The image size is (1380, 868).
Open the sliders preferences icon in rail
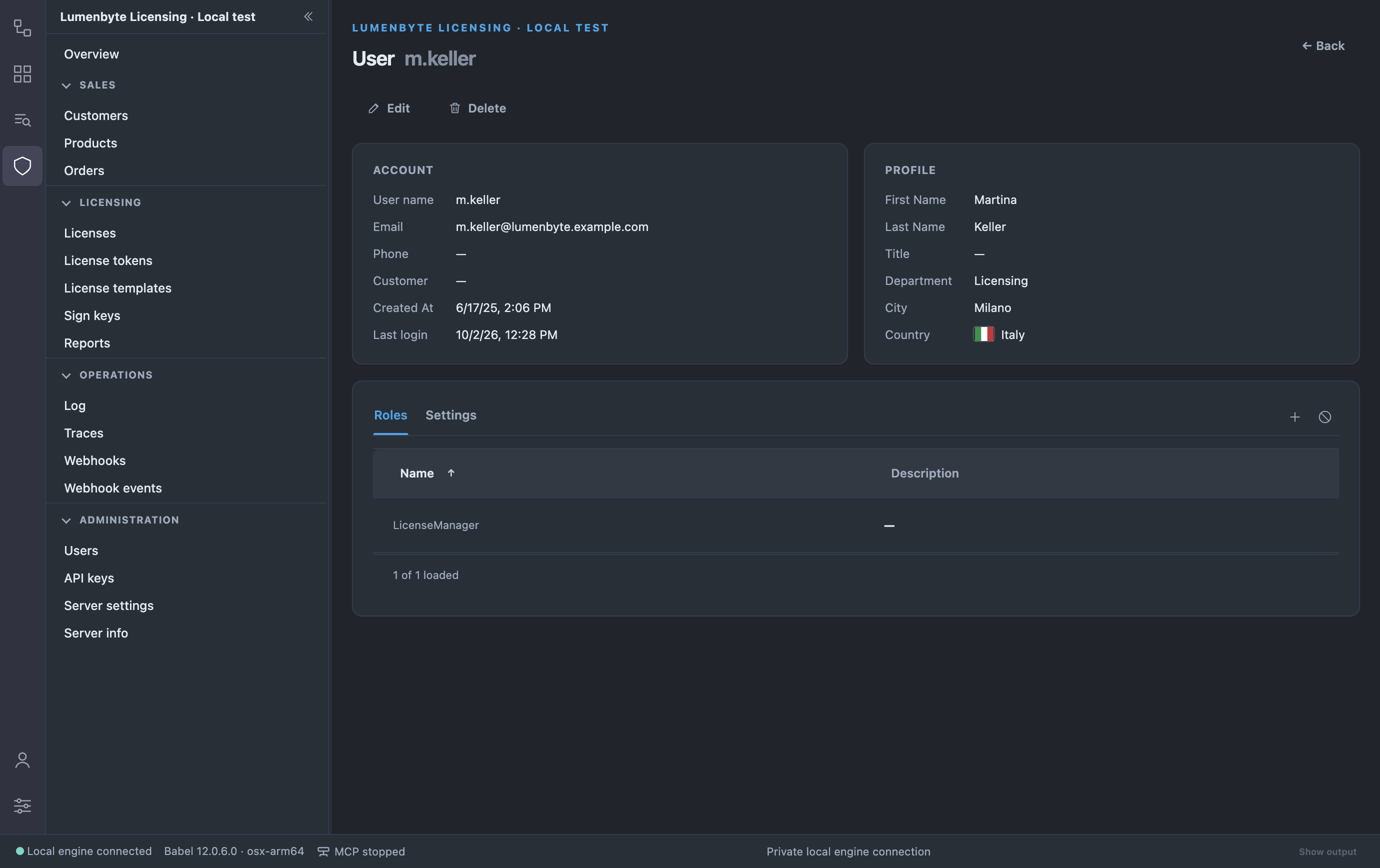point(22,805)
